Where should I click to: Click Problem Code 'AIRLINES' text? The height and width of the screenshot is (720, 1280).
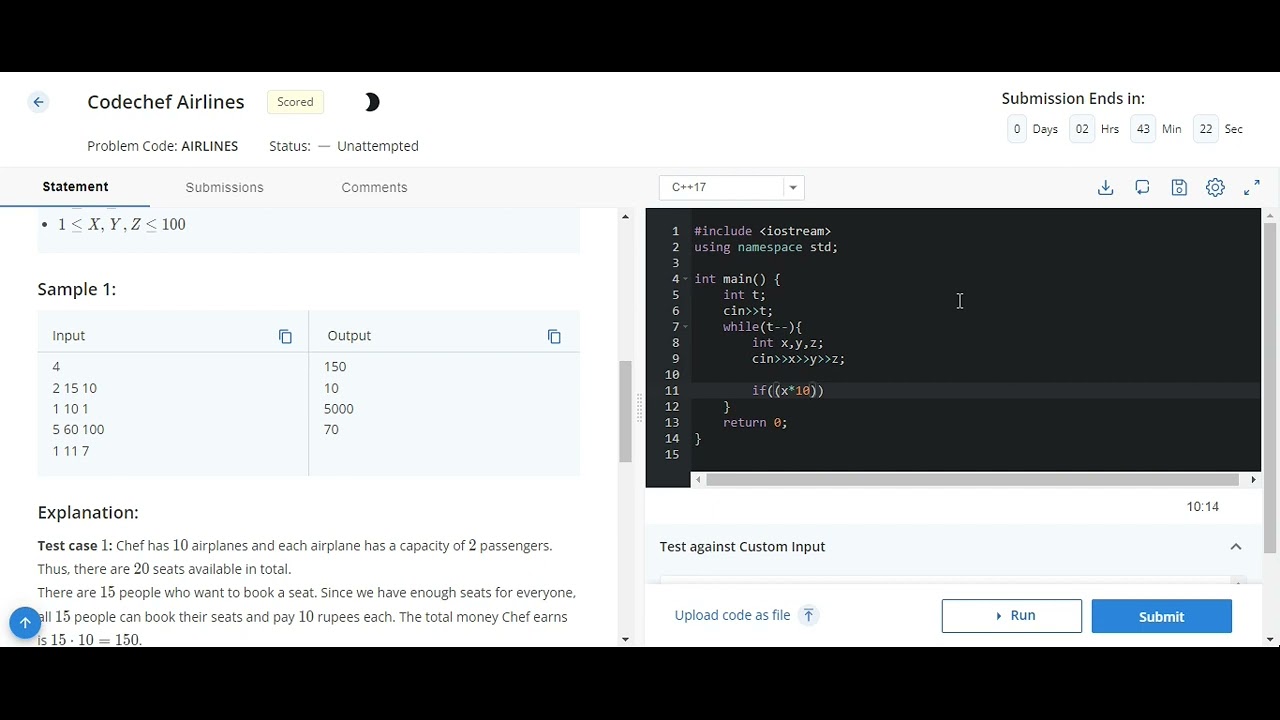click(210, 146)
